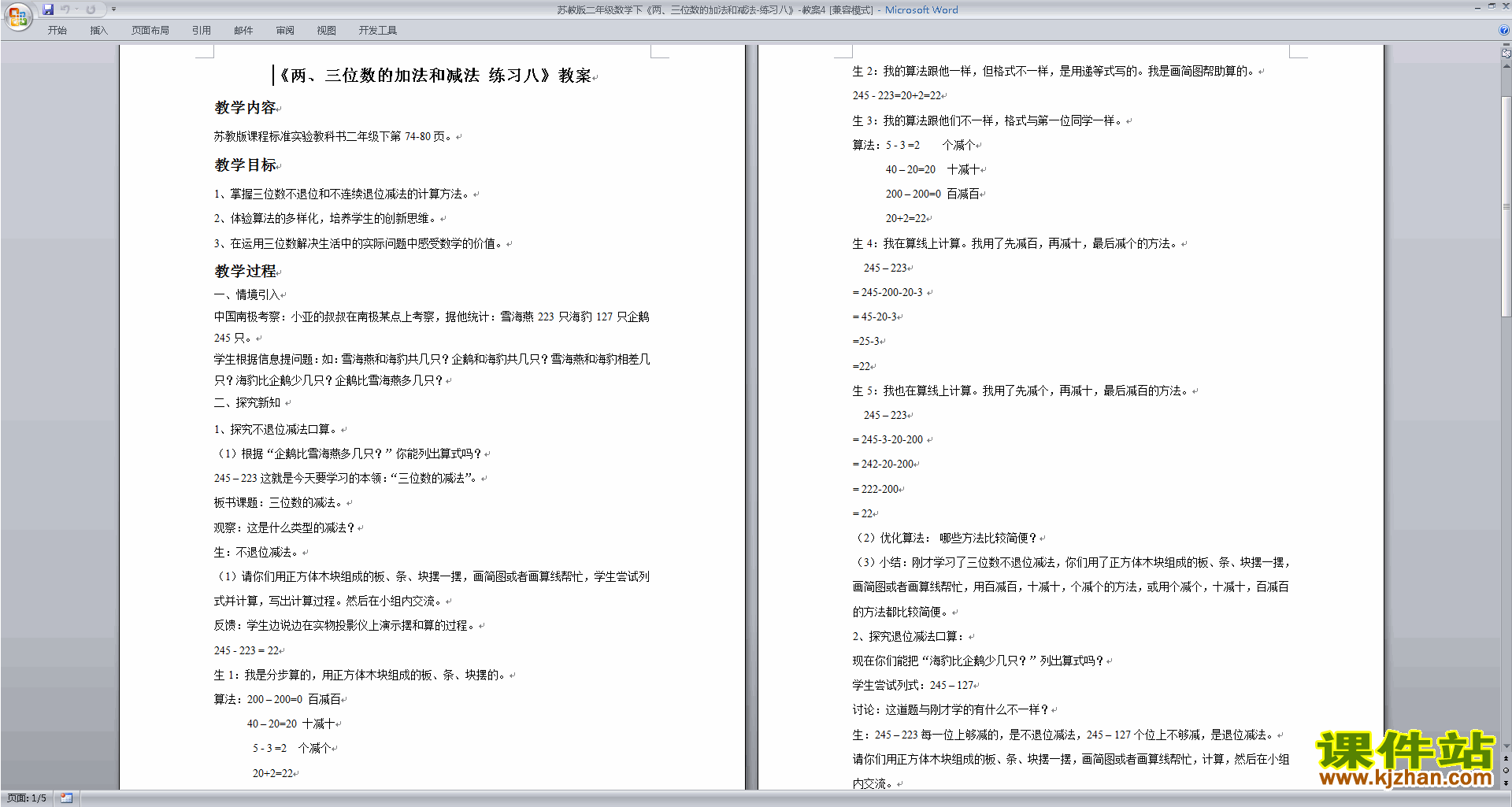Click the line 2、探究退位减法口算：
1512x807 pixels.
[x=910, y=636]
